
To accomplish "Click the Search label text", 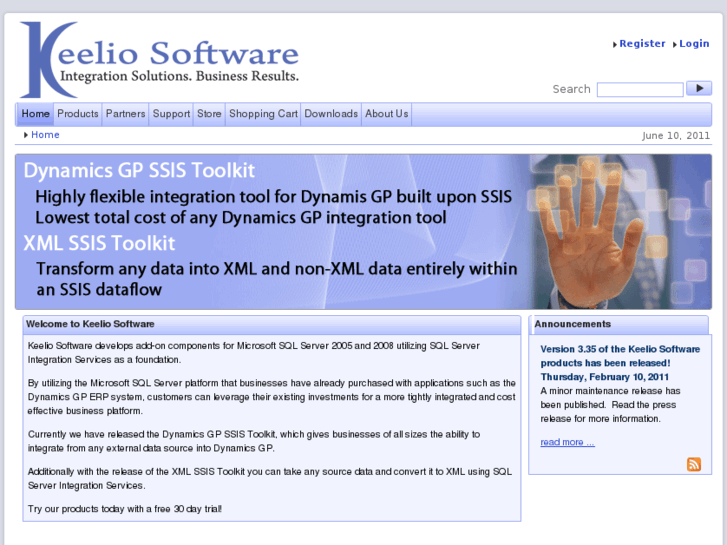I will (571, 89).
